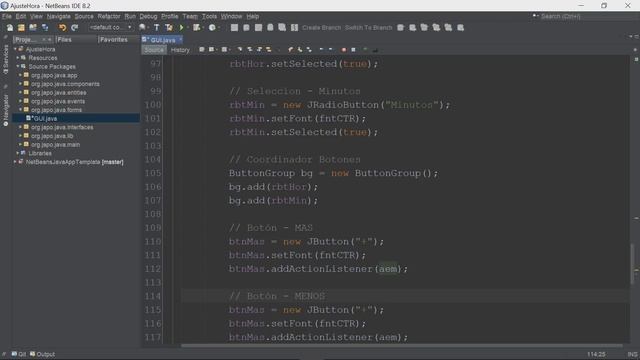The height and width of the screenshot is (360, 640).
Task: Switch to the History editor view
Action: [180, 50]
